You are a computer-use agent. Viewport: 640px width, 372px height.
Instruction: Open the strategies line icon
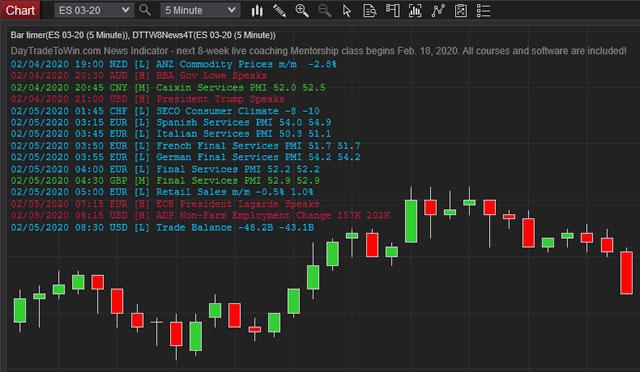pyautogui.click(x=438, y=11)
